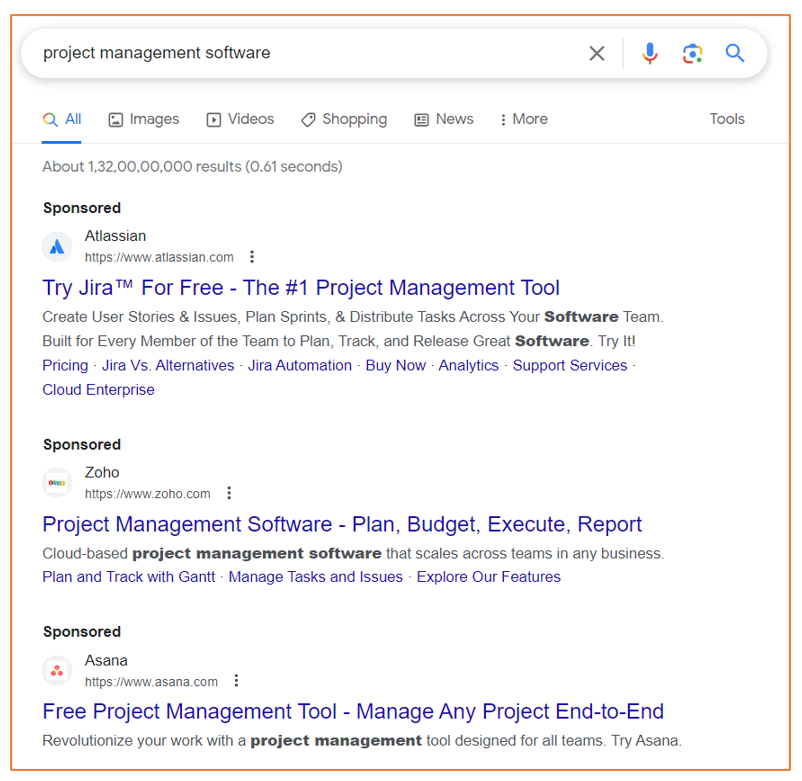Open the three-dot menu beside atlassian.com
This screenshot has height=781, width=802.
click(x=252, y=256)
